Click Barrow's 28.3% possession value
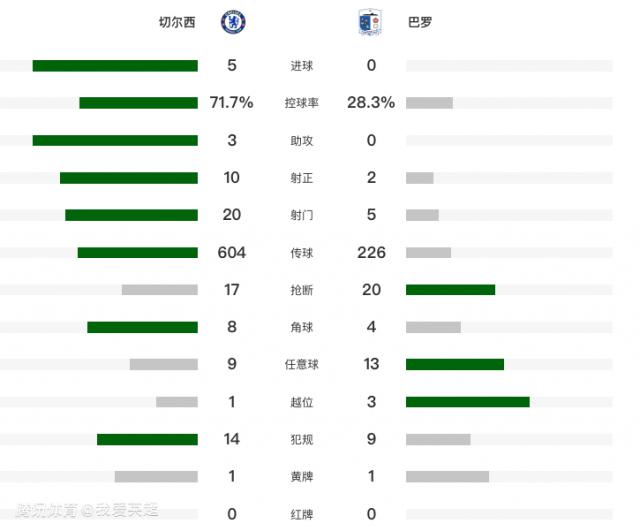This screenshot has height=531, width=640. pos(371,103)
